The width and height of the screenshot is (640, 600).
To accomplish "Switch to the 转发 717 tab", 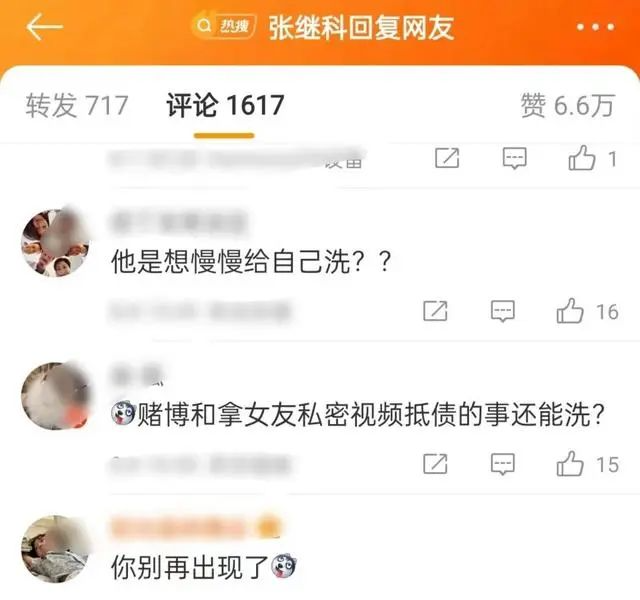I will click(77, 105).
